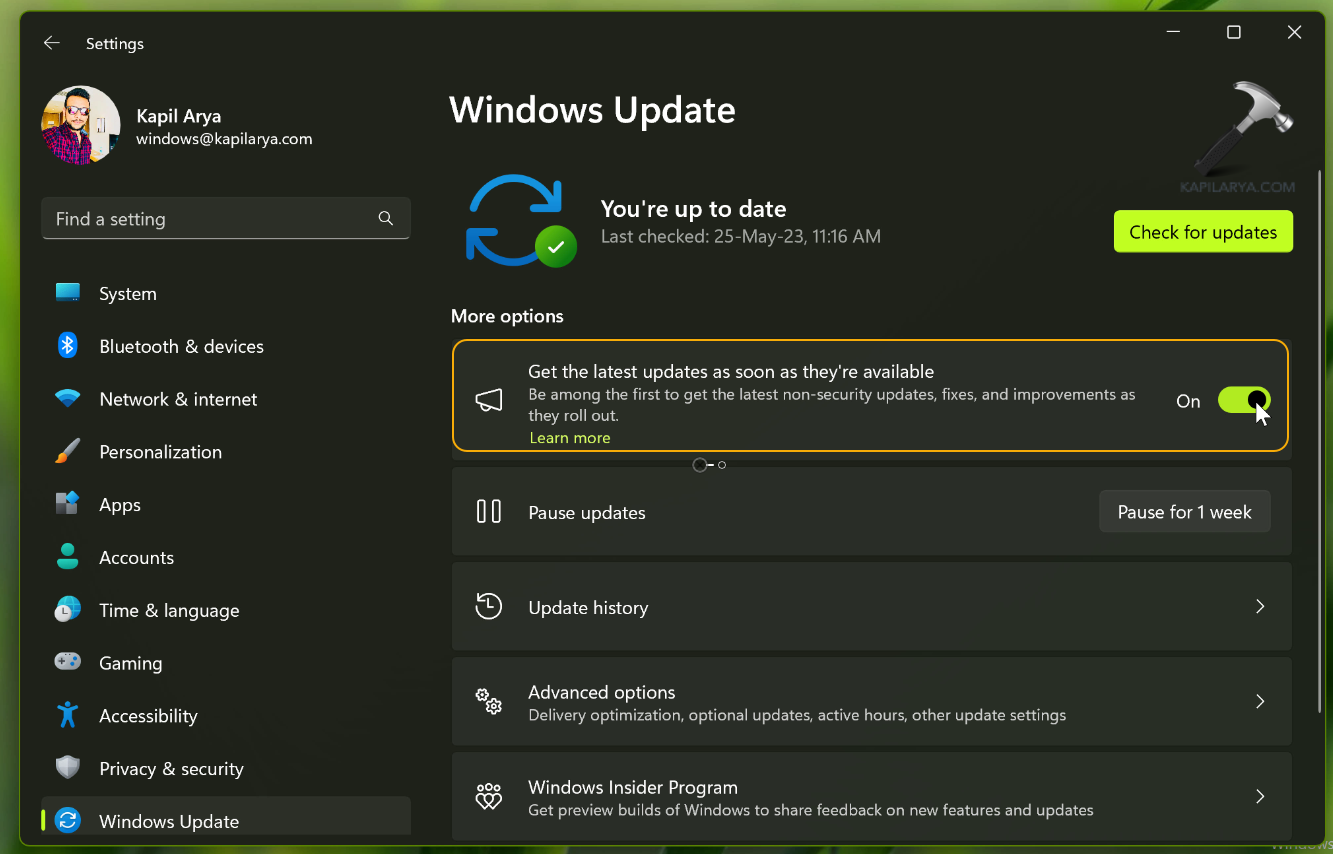Click the Find a setting search box

pos(210,219)
